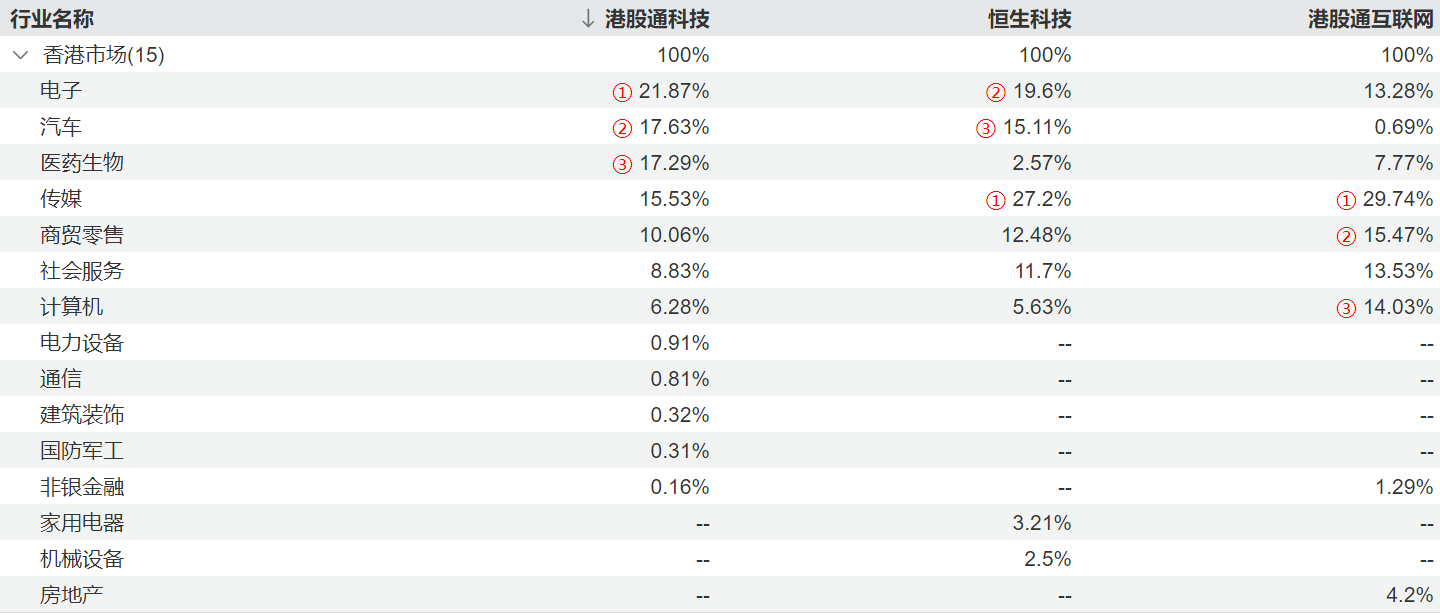
Task: Click the 香港市场(15) group label
Action: [104, 55]
